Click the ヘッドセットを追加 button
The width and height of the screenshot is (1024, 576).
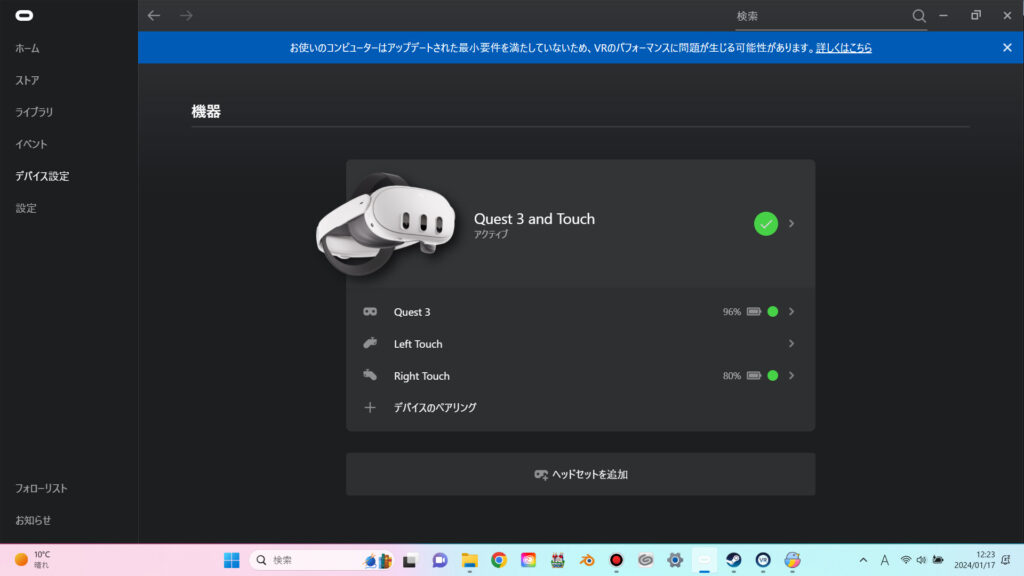tap(580, 474)
